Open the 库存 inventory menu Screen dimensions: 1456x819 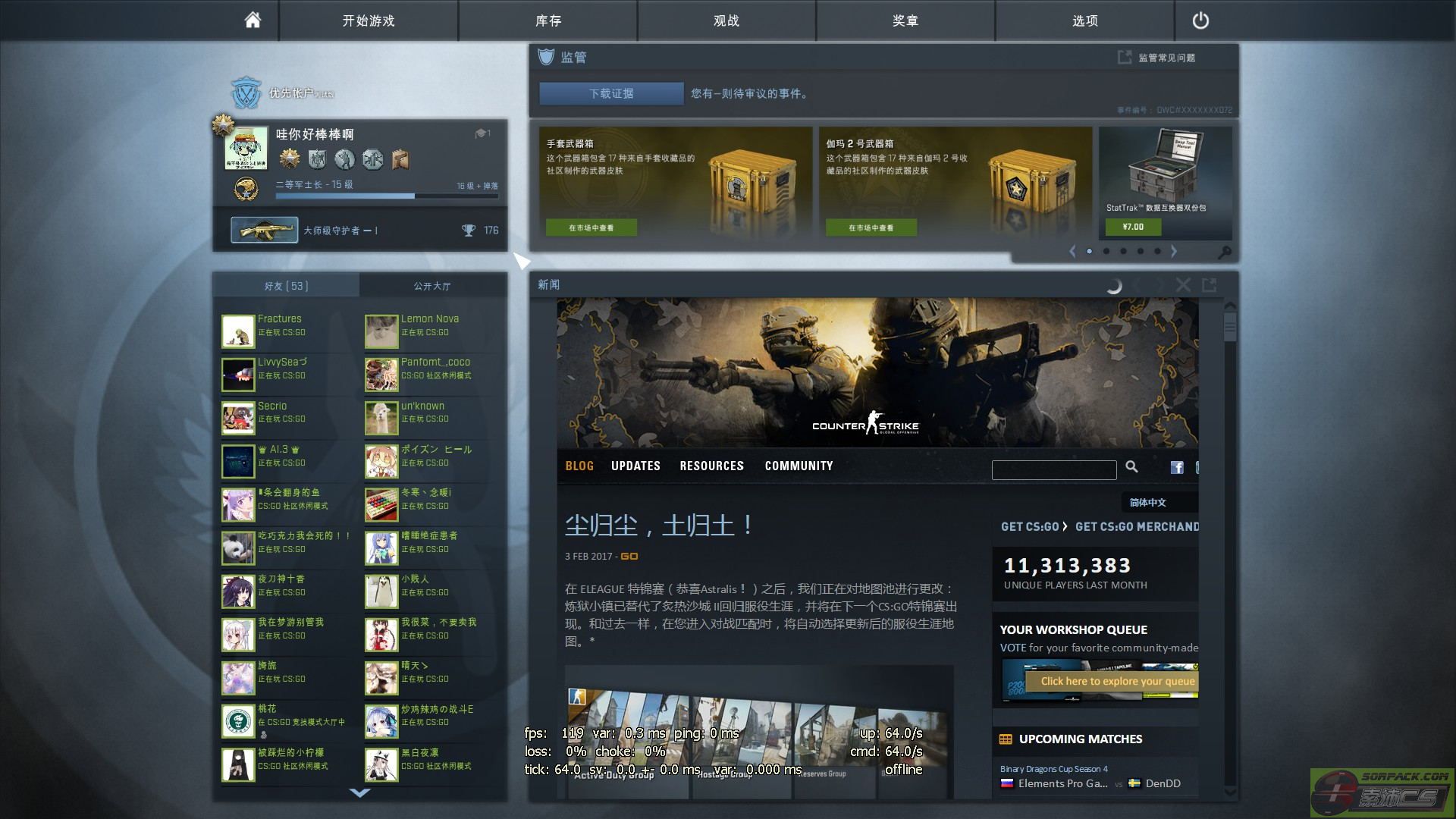tap(548, 20)
